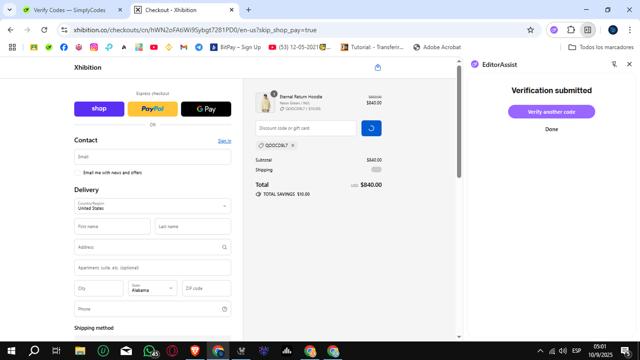Open the tab search dropdown arrow
The height and width of the screenshot is (360, 640).
(x=9, y=10)
